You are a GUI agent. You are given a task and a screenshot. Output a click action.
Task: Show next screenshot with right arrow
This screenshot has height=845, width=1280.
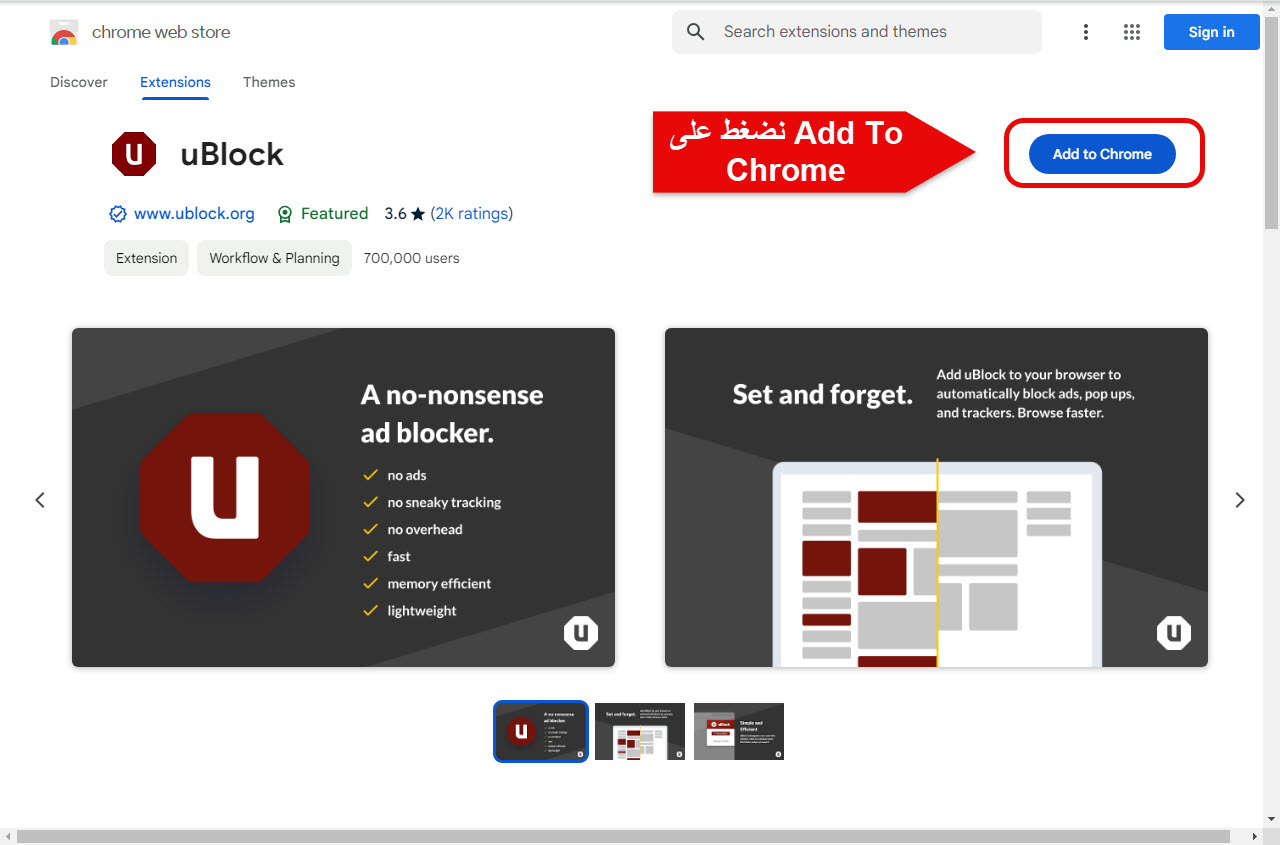1240,500
